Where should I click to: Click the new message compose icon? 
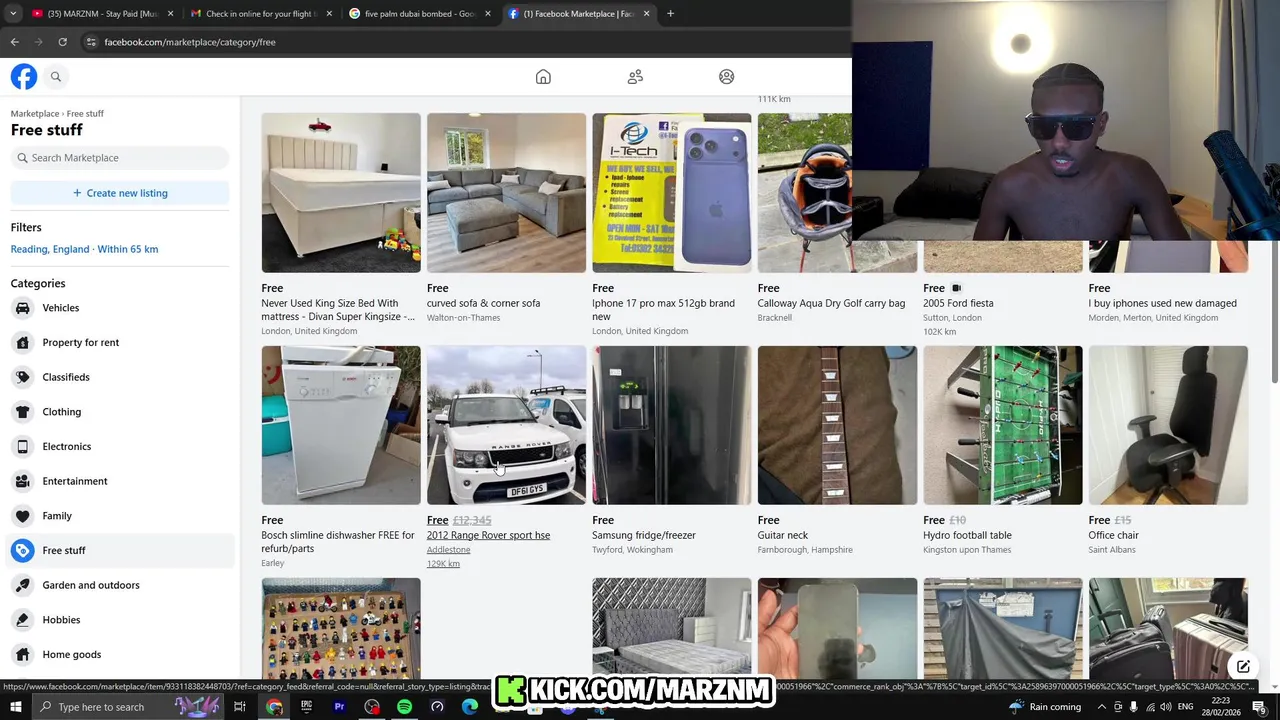[x=1243, y=667]
